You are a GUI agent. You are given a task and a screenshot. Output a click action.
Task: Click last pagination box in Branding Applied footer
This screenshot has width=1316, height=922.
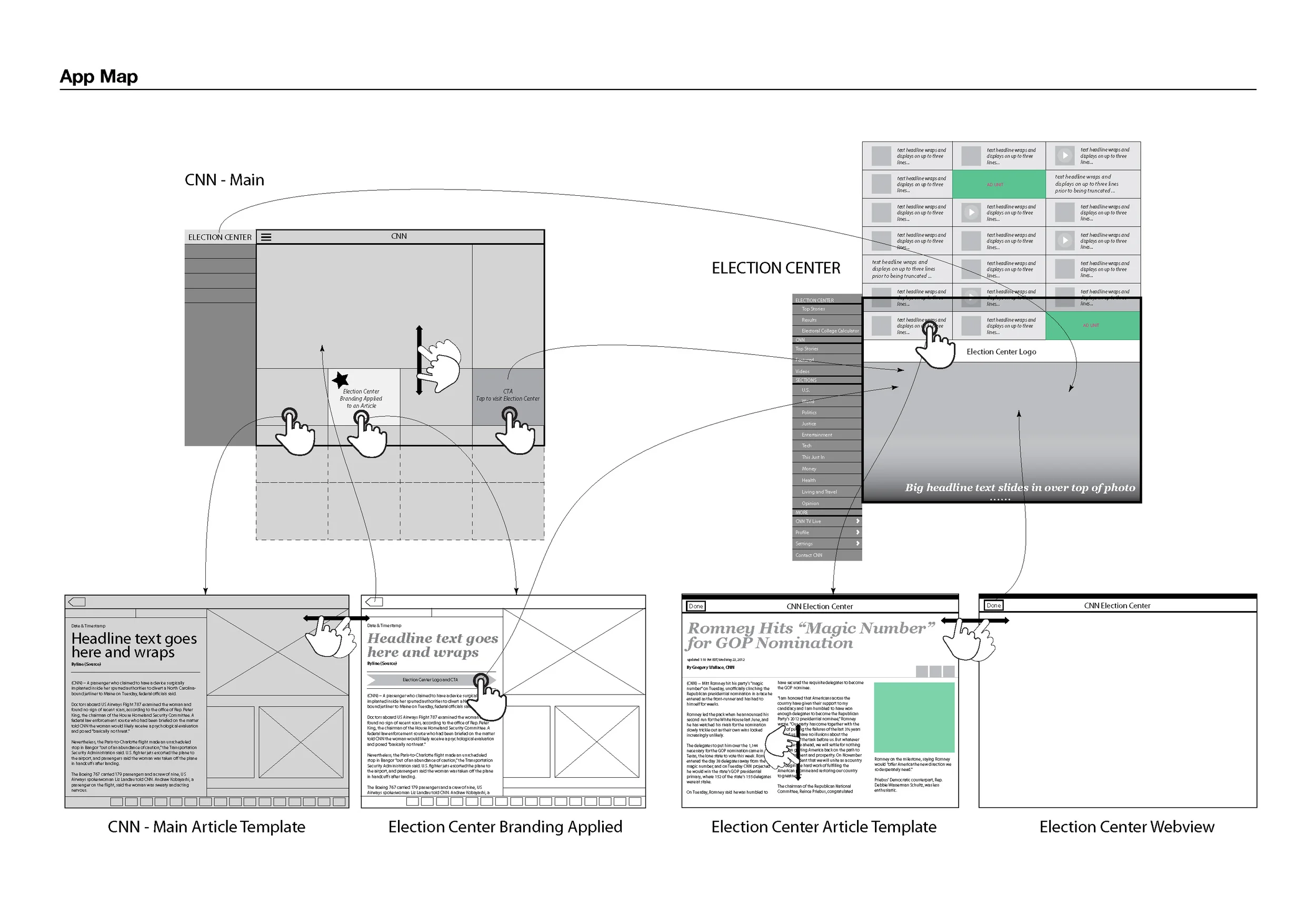pyautogui.click(x=635, y=801)
